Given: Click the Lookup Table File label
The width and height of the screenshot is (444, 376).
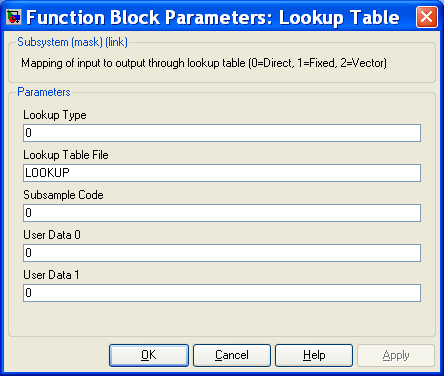Looking at the screenshot, I should [x=66, y=155].
